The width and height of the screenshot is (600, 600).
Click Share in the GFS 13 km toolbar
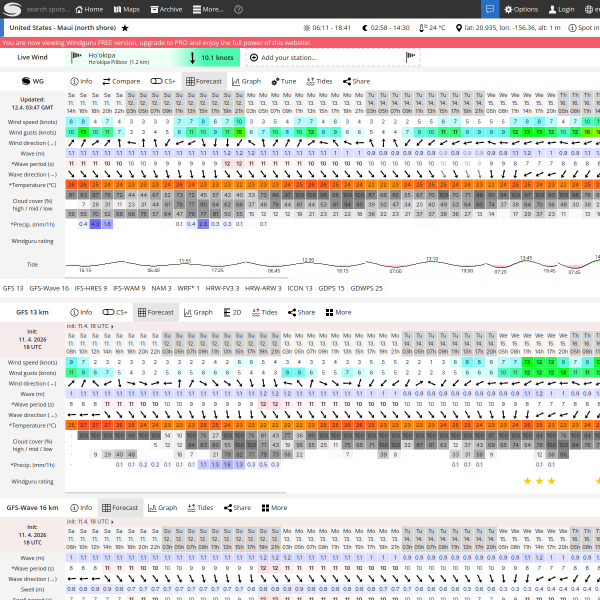[301, 312]
